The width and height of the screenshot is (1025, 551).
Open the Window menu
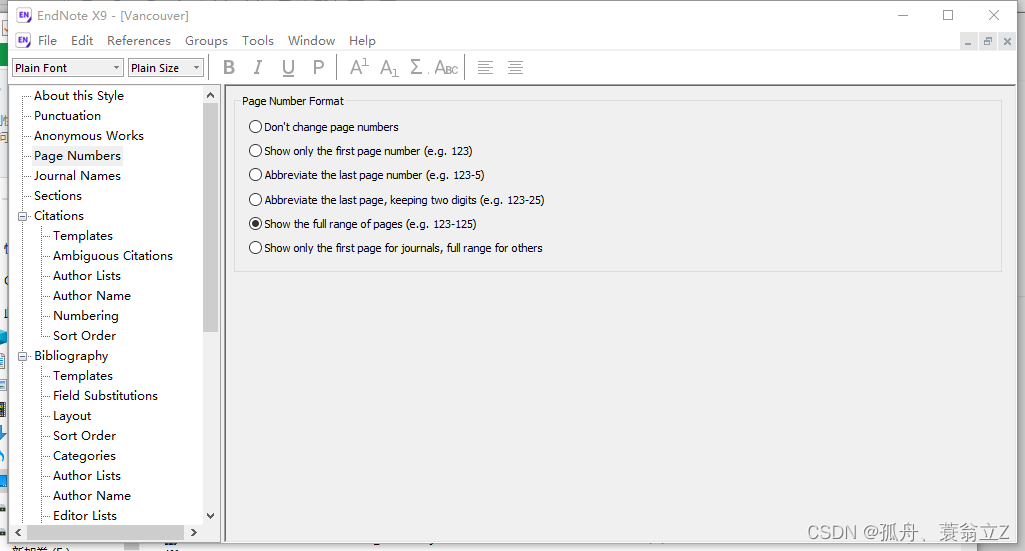pyautogui.click(x=311, y=41)
